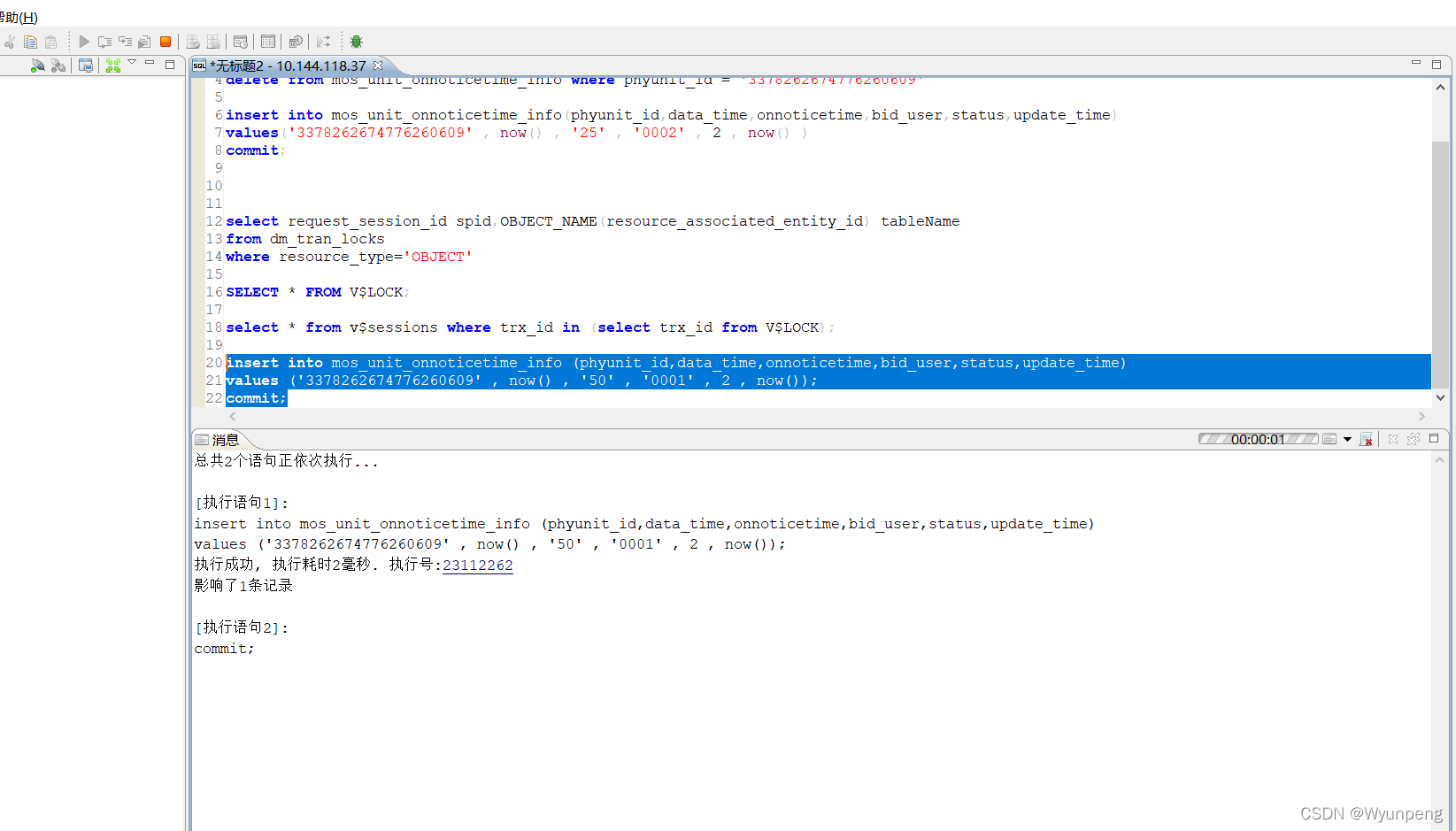Click the green bug debug icon
Screen dimensions: 1456x831
point(356,42)
